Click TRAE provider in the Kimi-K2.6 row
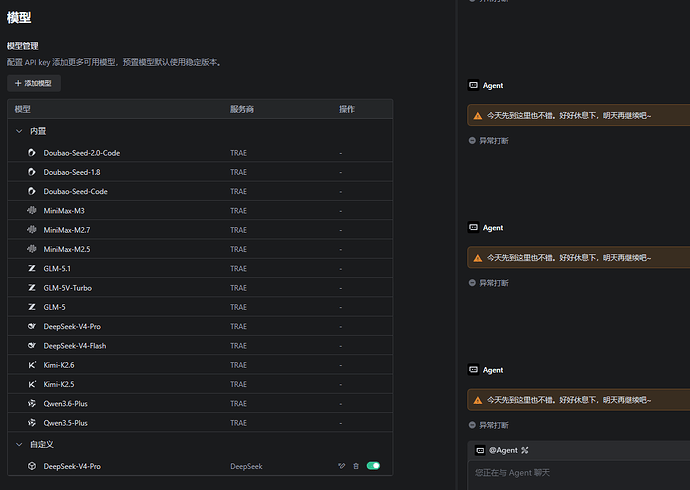 pos(238,365)
